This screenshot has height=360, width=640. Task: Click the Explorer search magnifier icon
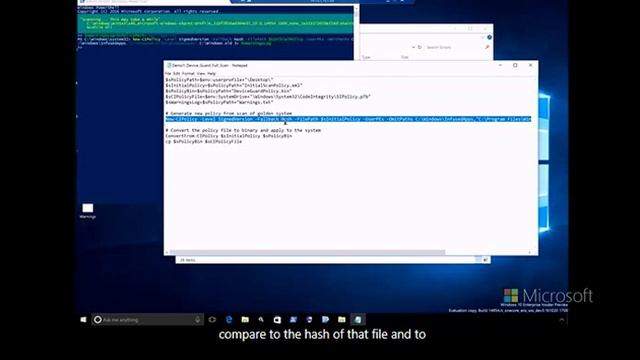(487, 47)
